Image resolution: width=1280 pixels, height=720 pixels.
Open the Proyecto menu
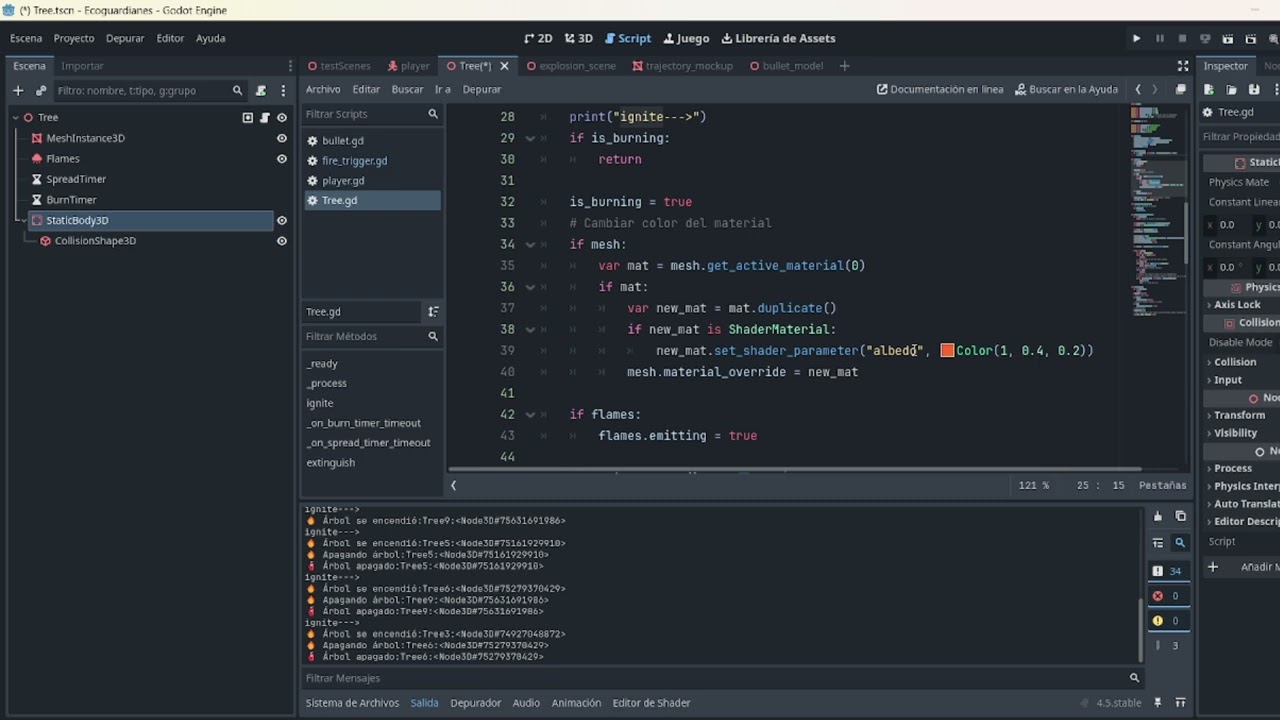74,38
